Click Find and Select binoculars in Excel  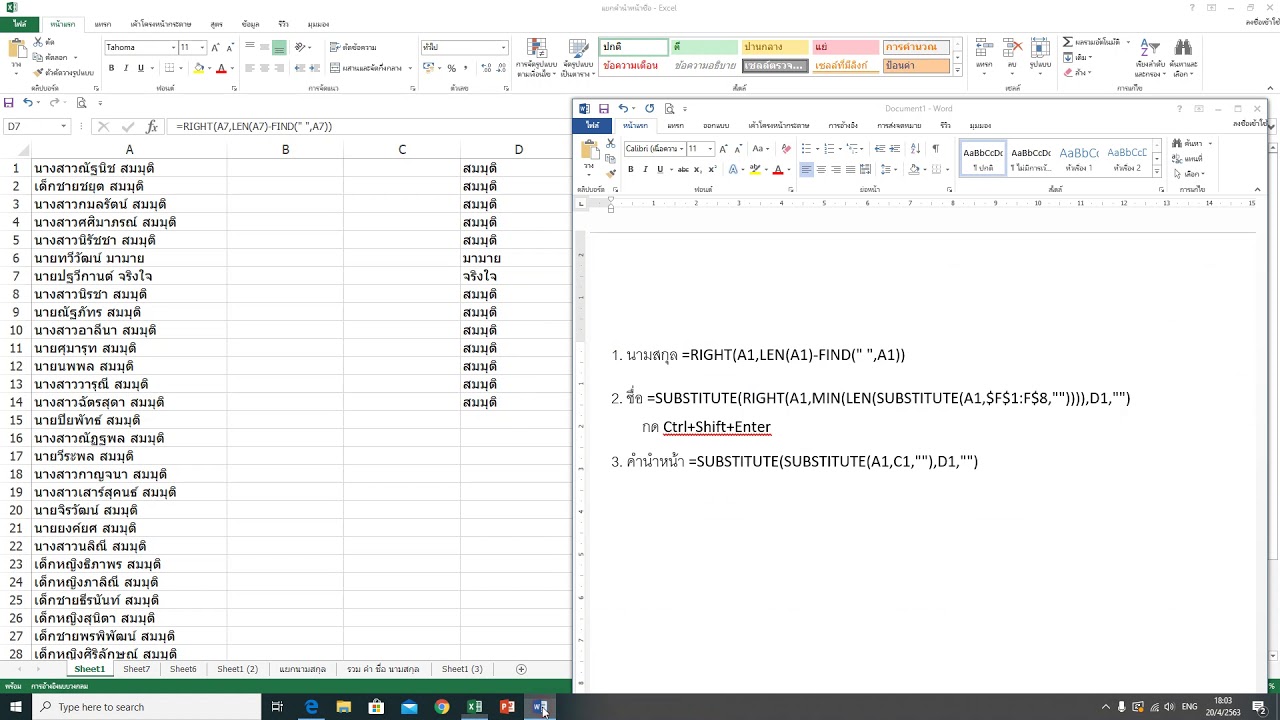pyautogui.click(x=1183, y=48)
